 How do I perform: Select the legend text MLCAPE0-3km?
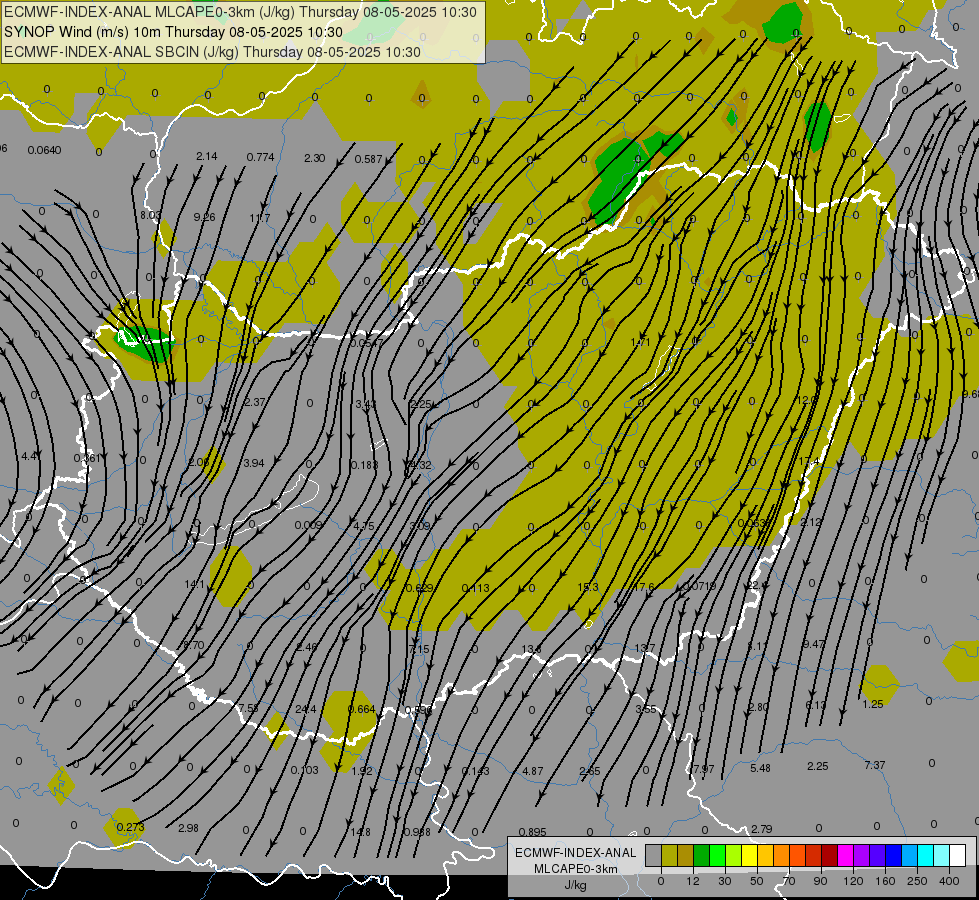click(575, 869)
